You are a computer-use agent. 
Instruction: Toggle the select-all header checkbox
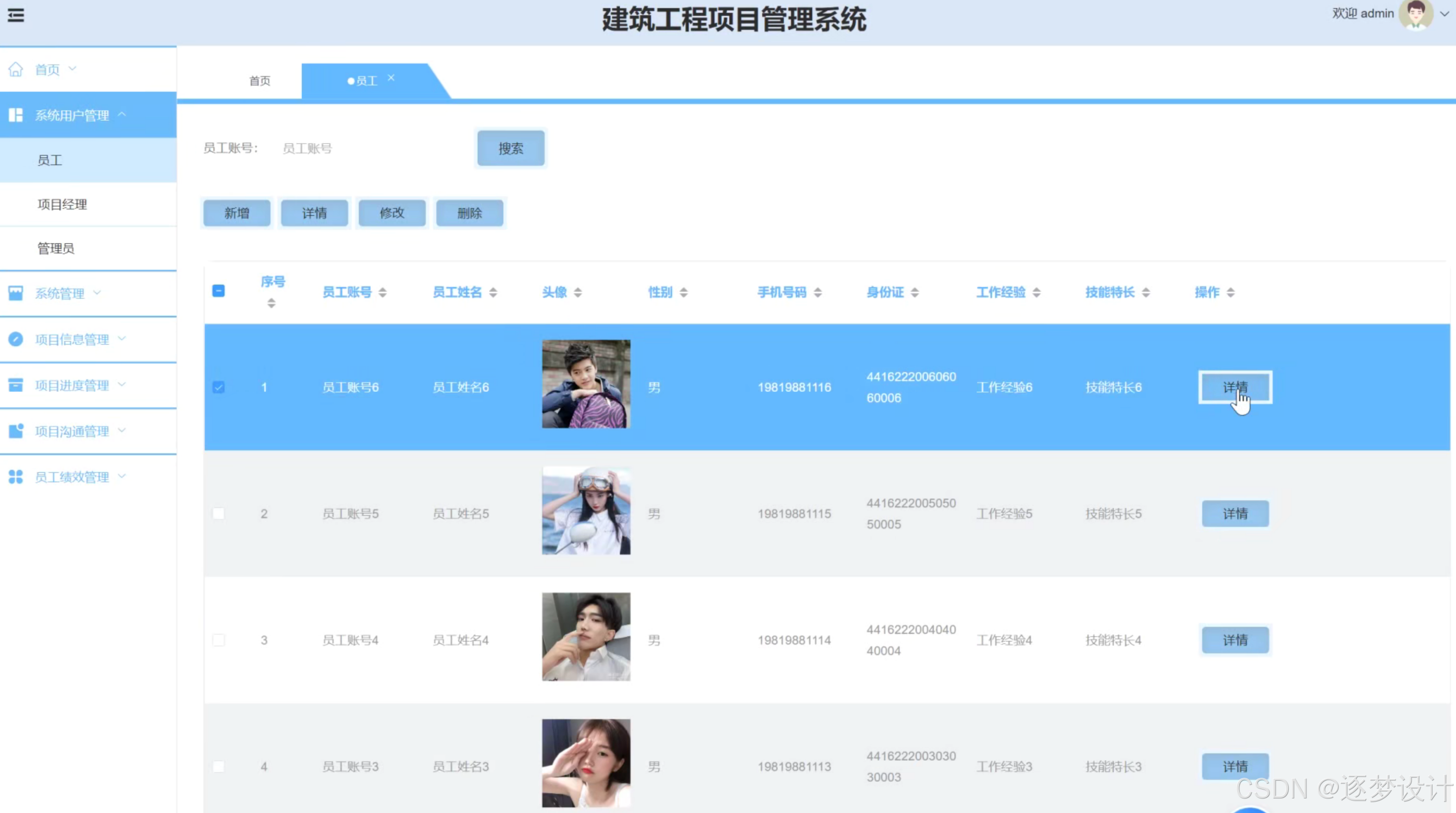point(218,291)
